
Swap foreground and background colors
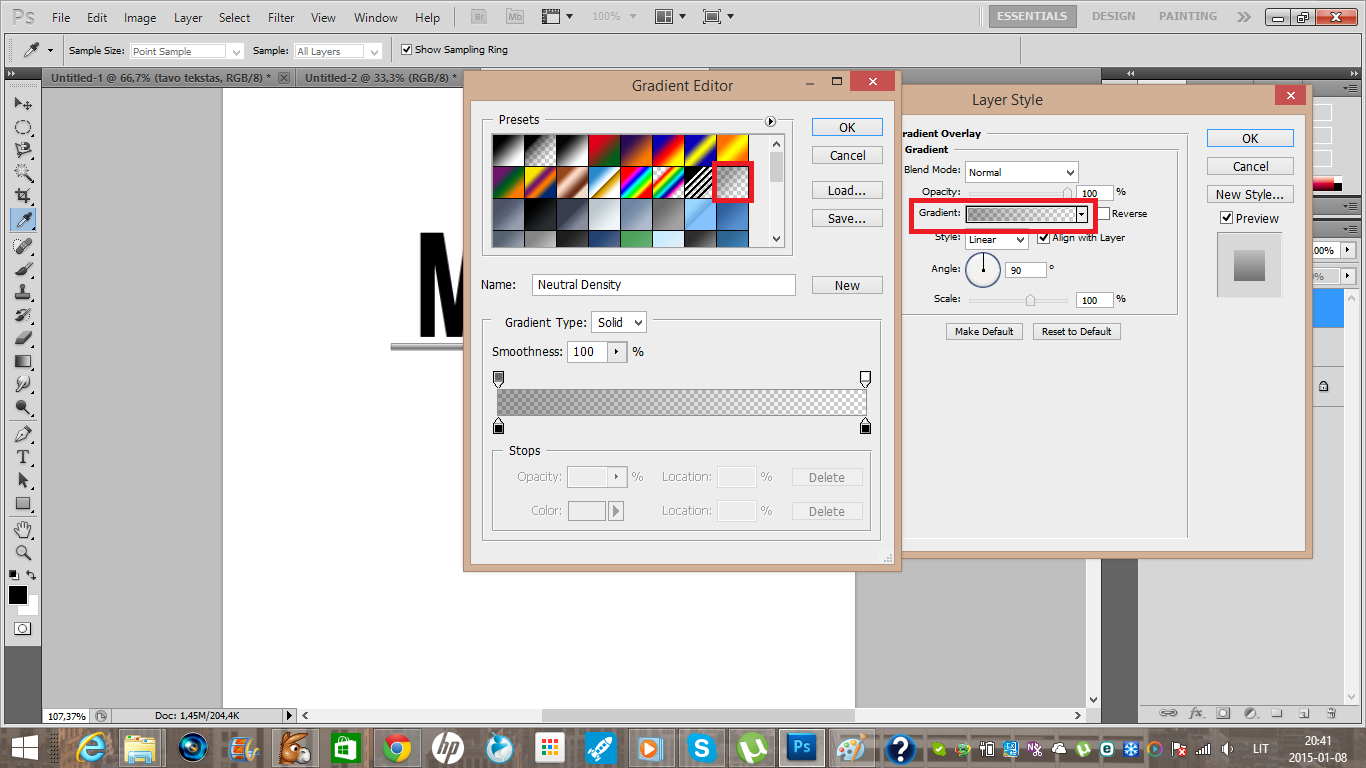(32, 575)
